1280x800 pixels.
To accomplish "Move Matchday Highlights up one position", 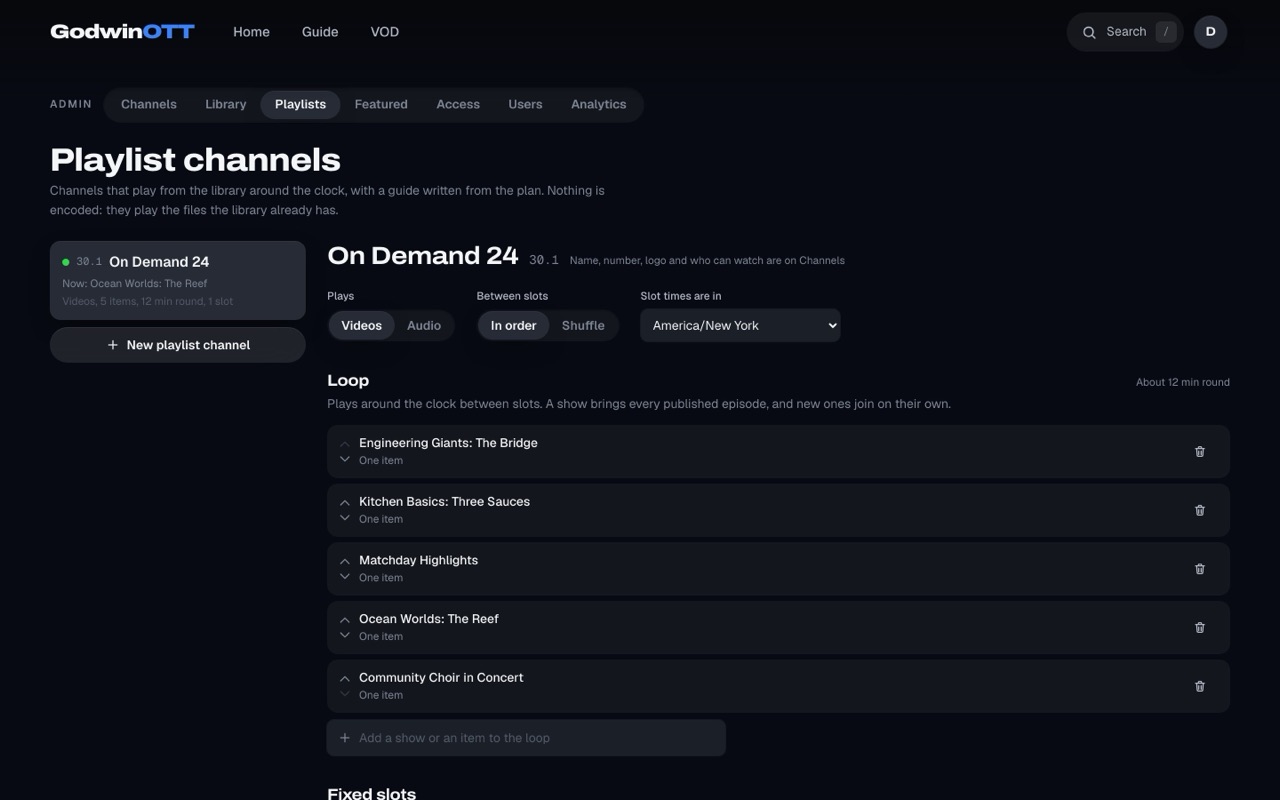I will [344, 561].
